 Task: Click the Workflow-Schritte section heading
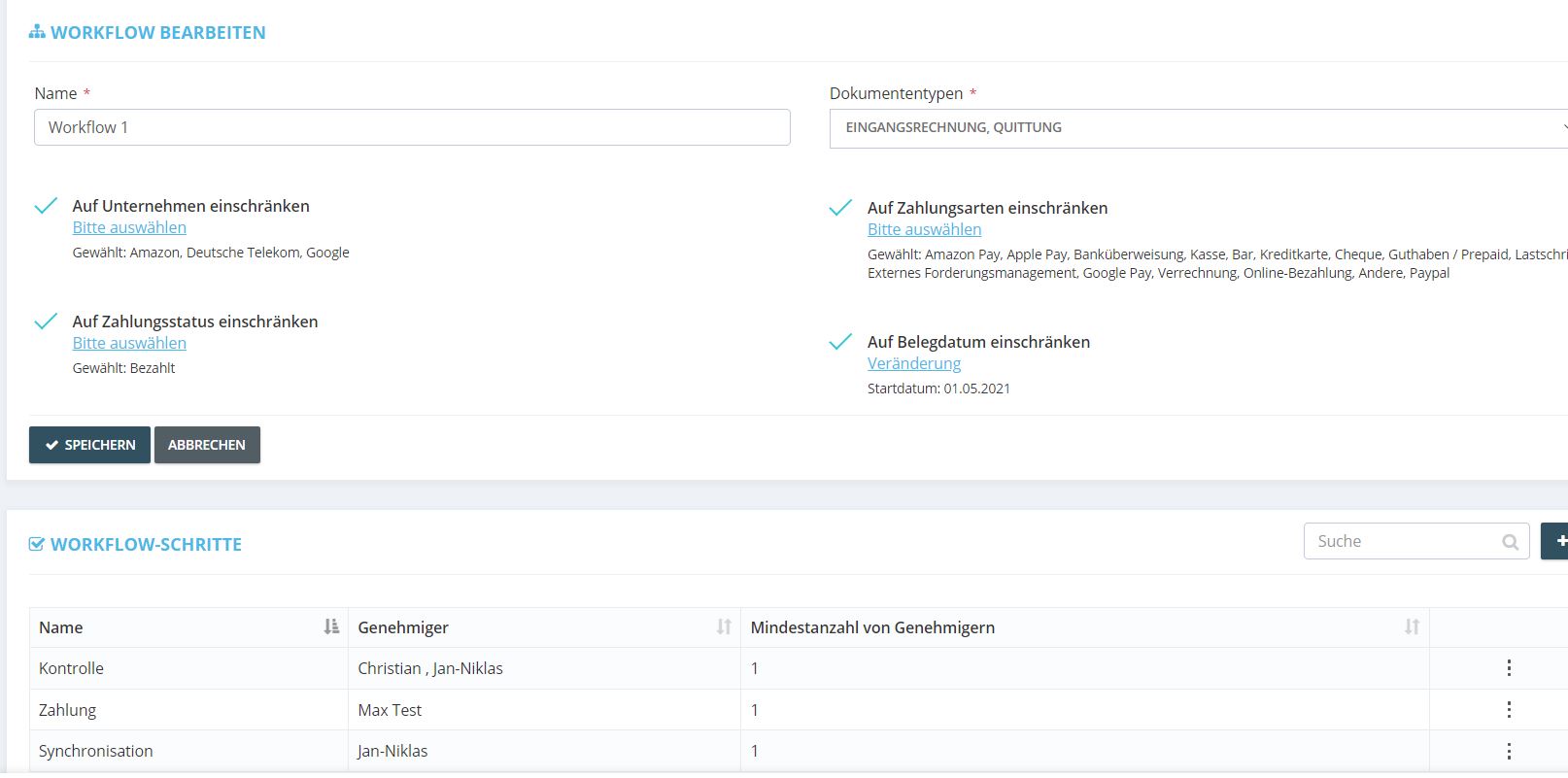[146, 545]
